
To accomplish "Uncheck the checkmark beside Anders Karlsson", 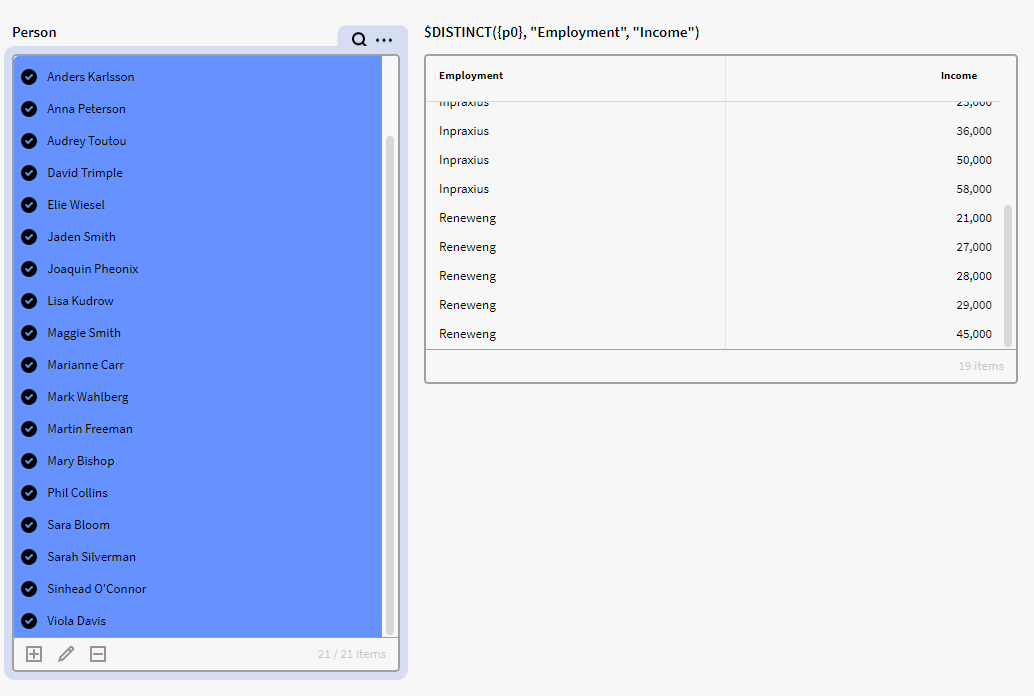I will (29, 77).
